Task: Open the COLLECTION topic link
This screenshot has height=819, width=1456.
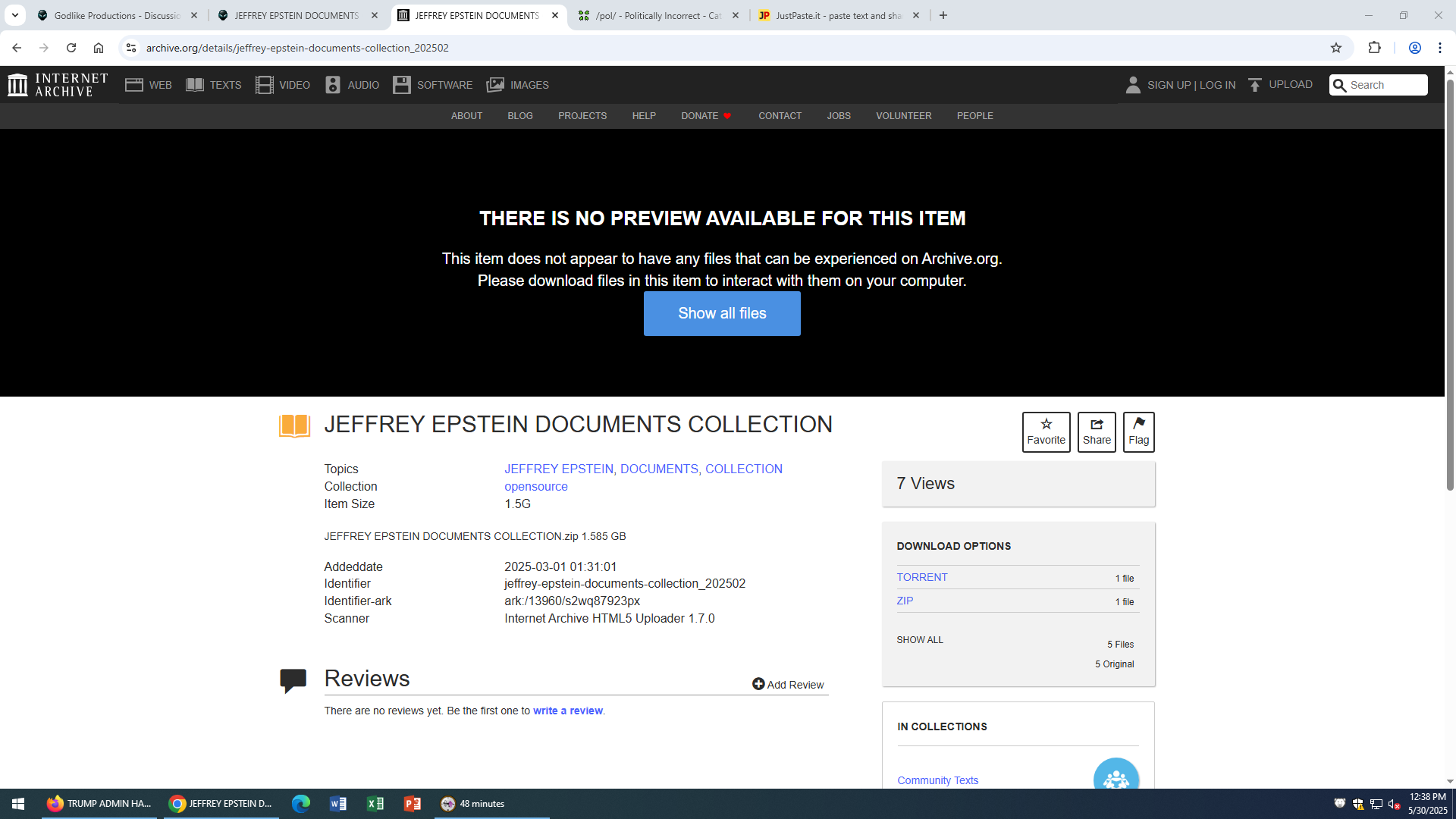Action: click(x=744, y=469)
